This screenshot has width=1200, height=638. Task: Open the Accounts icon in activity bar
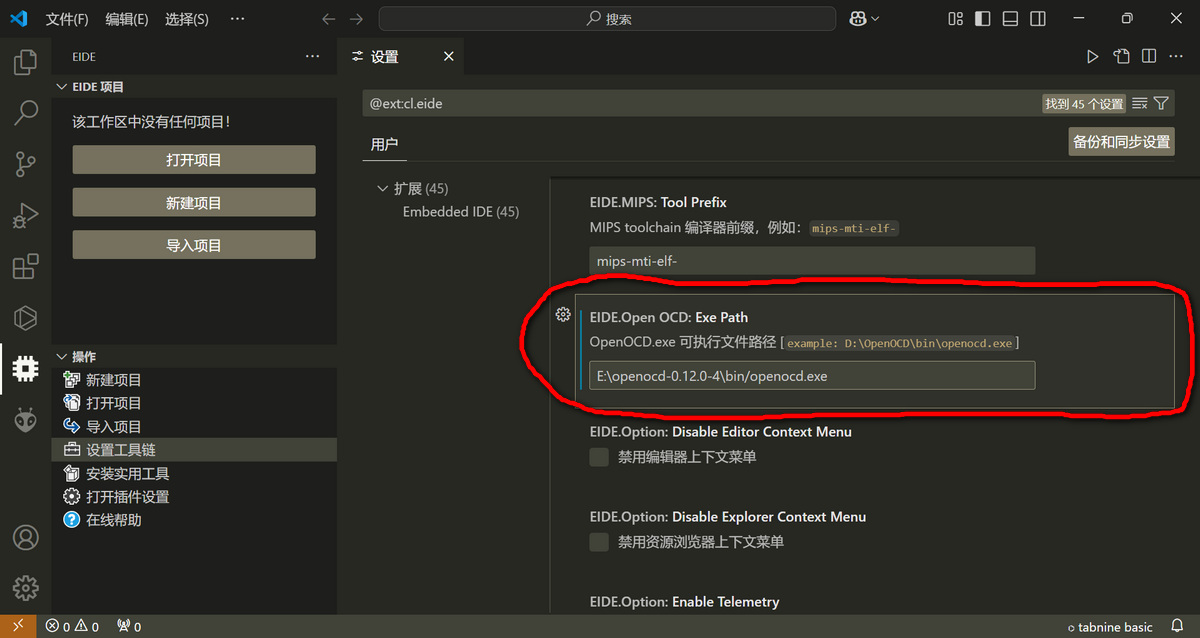click(25, 537)
